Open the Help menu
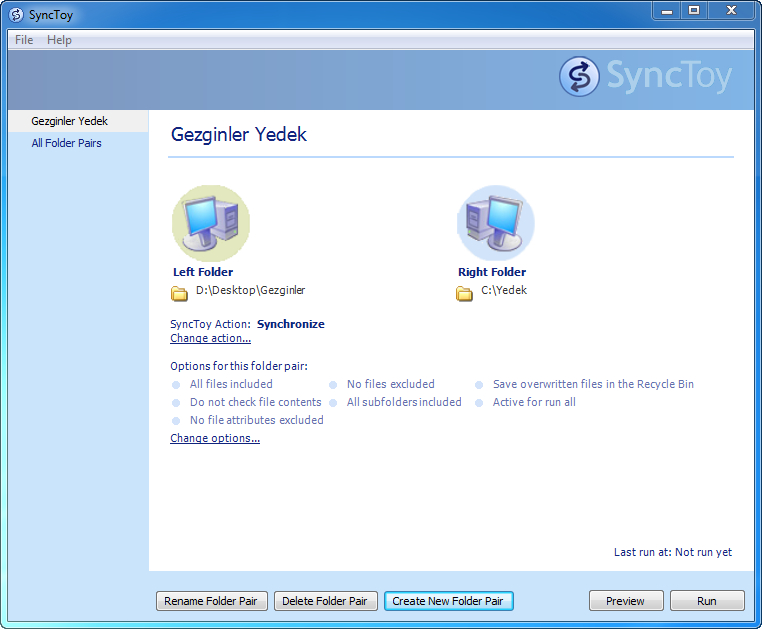Screen dimensions: 762x629 click(x=59, y=40)
